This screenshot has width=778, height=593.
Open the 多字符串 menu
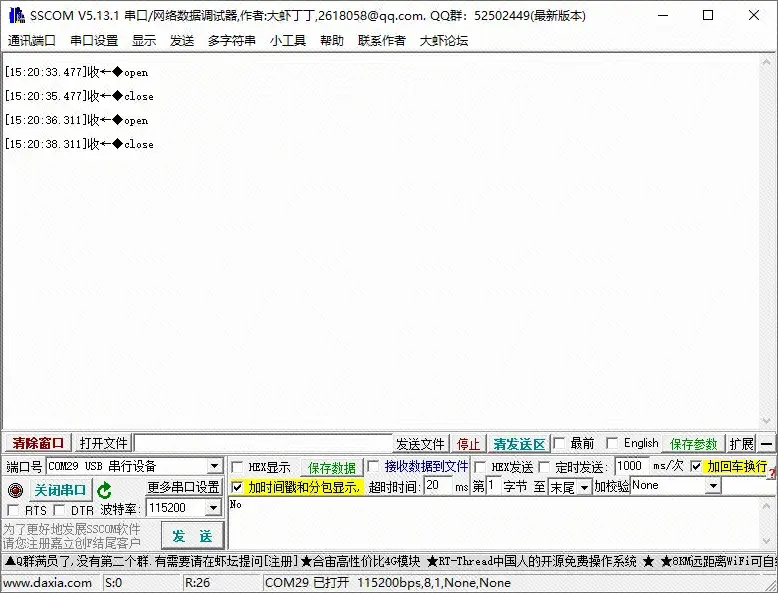click(232, 40)
